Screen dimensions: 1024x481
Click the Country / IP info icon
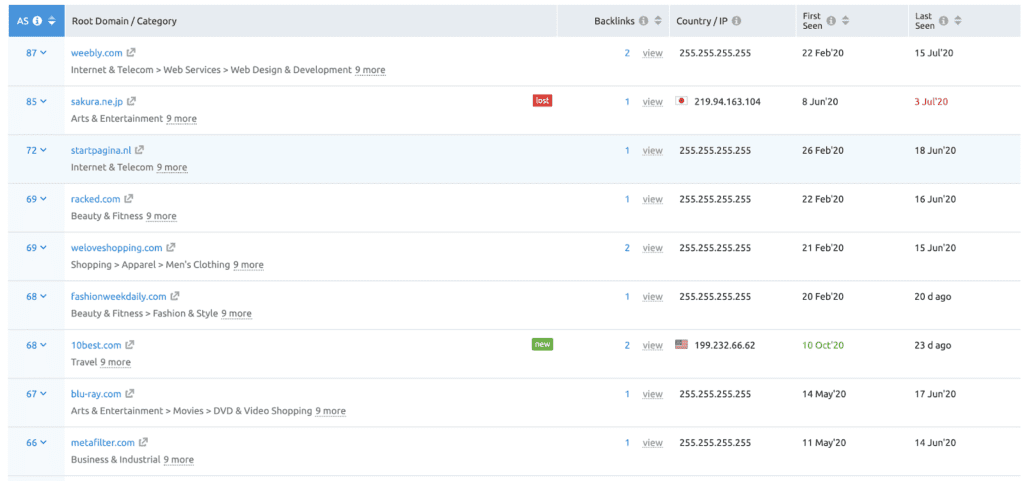[737, 21]
